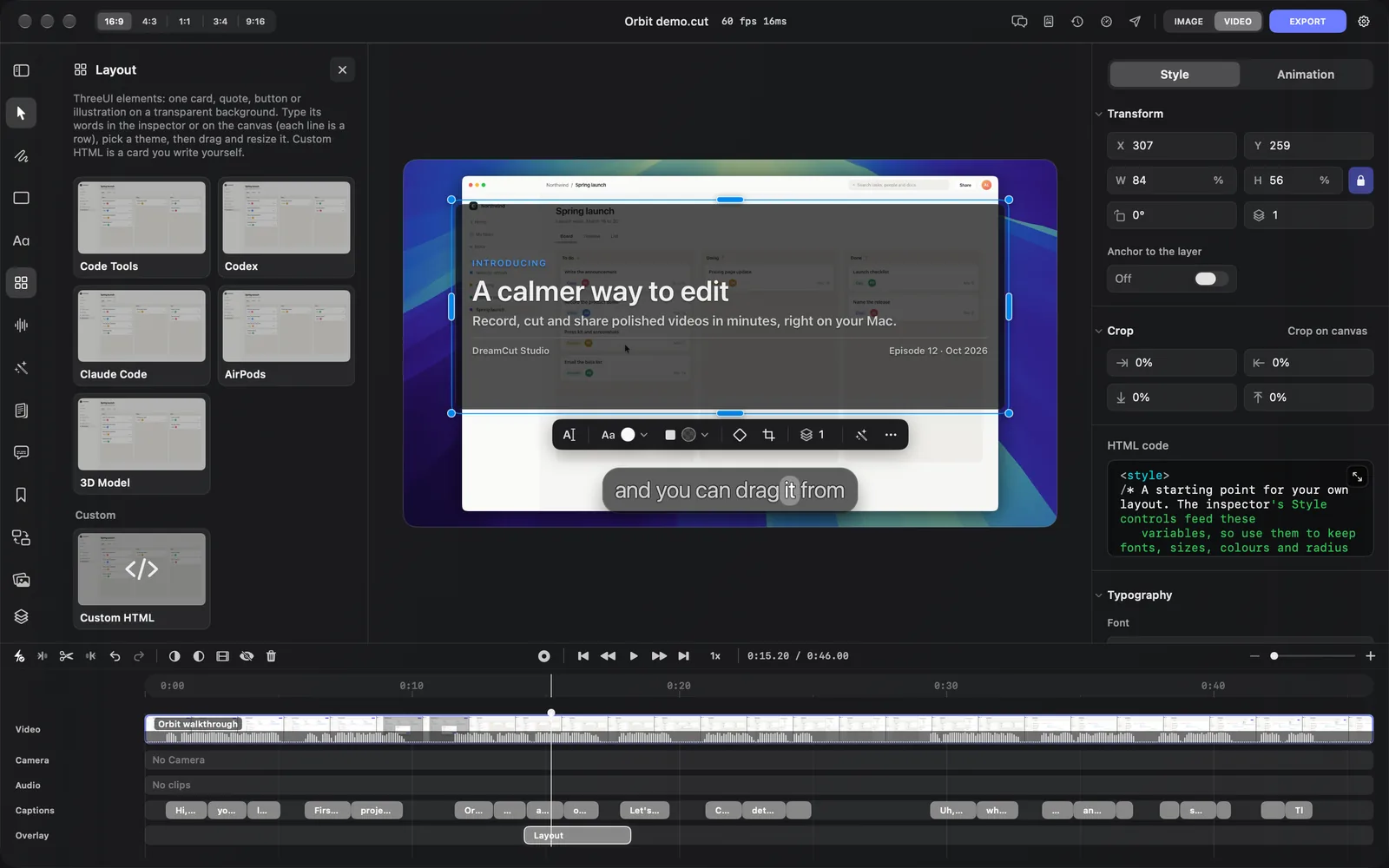Collapse the Crop section
The width and height of the screenshot is (1389, 868).
coord(1098,331)
